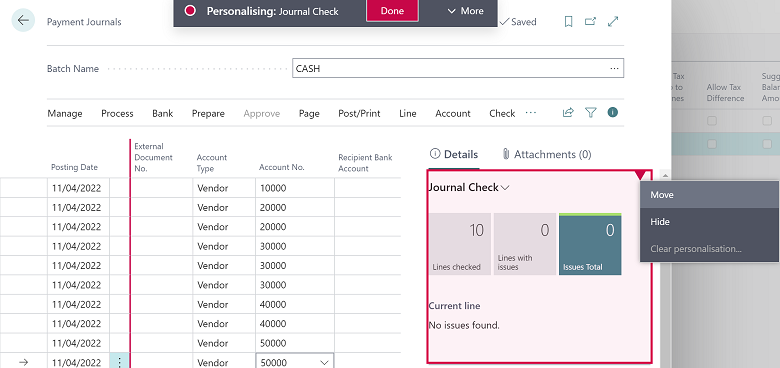Click the bookmark icon
The width and height of the screenshot is (780, 368).
568,21
